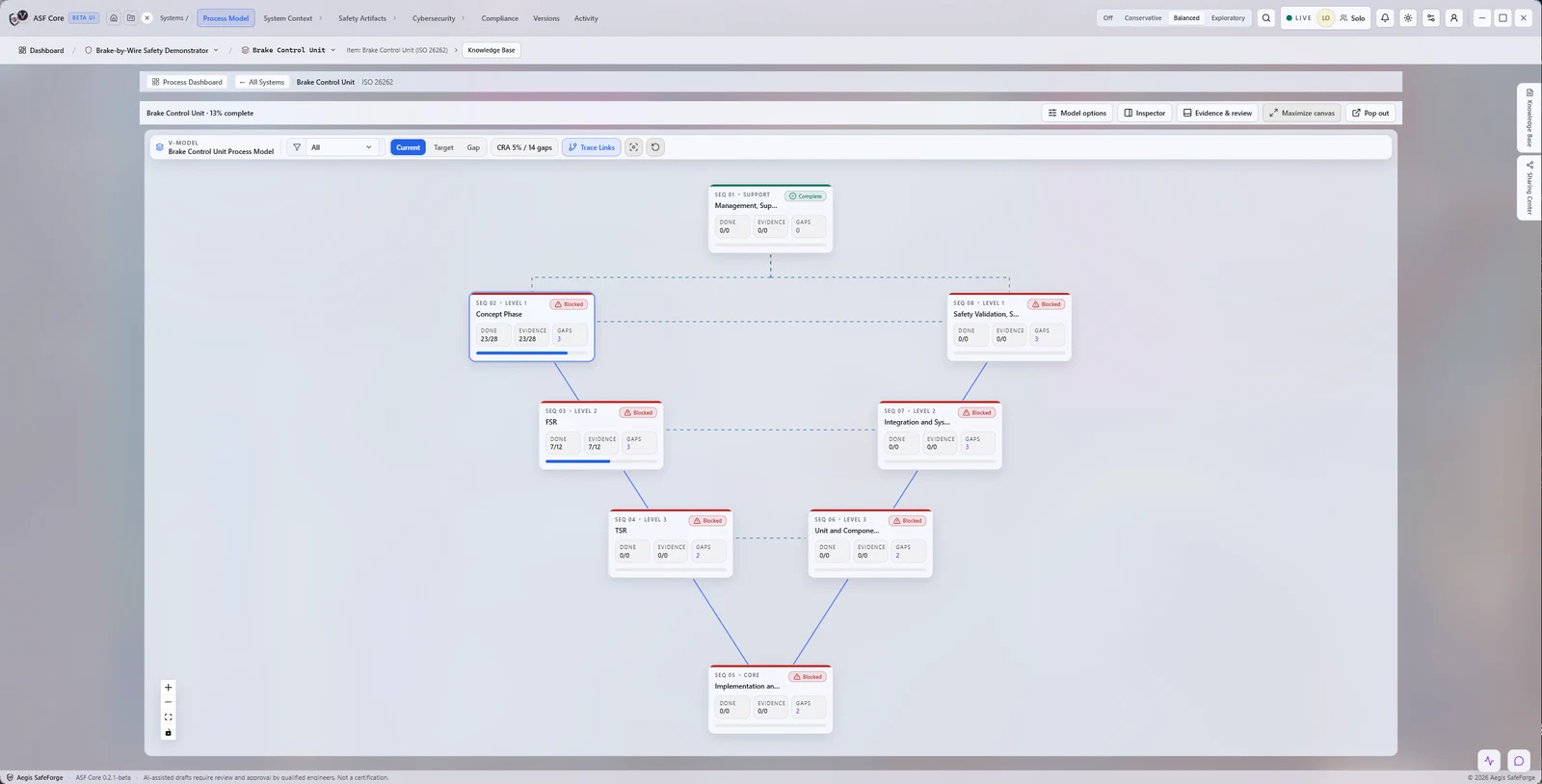The image size is (1542, 784).
Task: Click the filter funnel icon
Action: pos(297,147)
